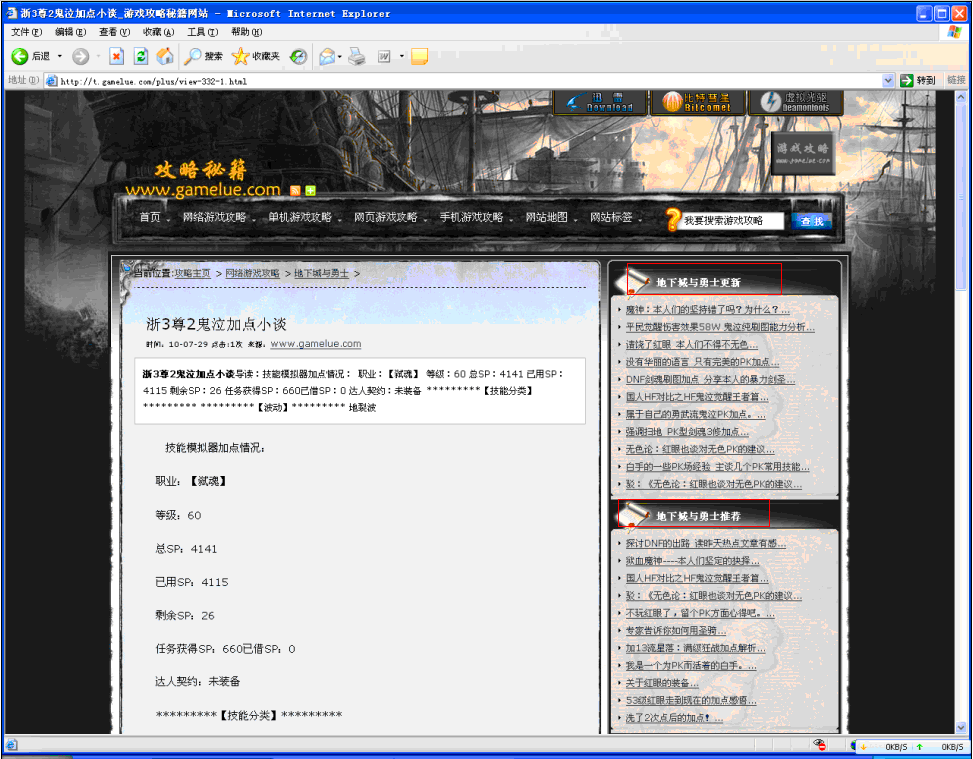Open 手机游戏攻略 navigation item

pyautogui.click(x=471, y=217)
